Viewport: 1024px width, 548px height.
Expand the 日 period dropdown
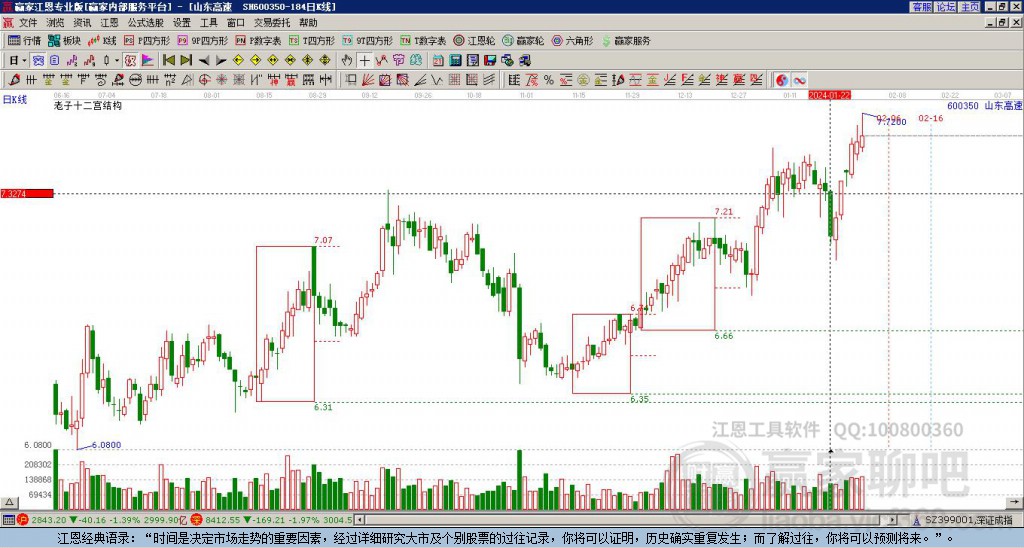coord(24,61)
